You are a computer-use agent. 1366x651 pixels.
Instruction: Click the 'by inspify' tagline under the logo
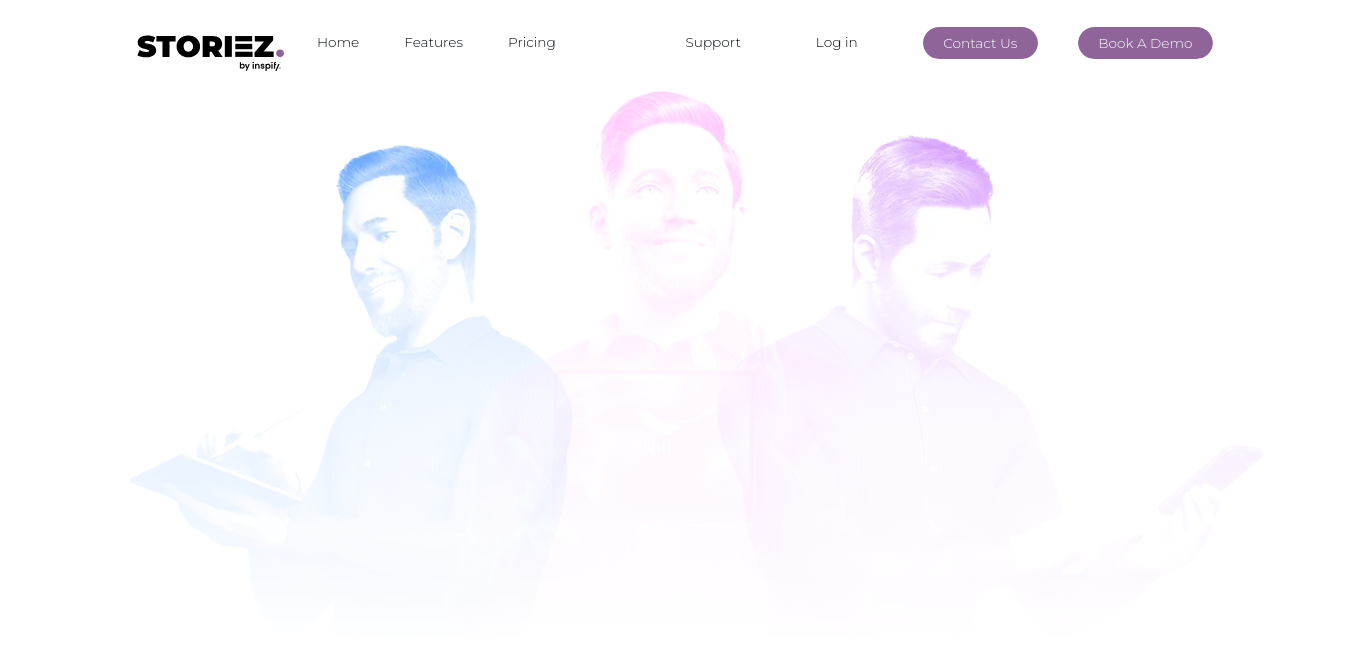(260, 66)
